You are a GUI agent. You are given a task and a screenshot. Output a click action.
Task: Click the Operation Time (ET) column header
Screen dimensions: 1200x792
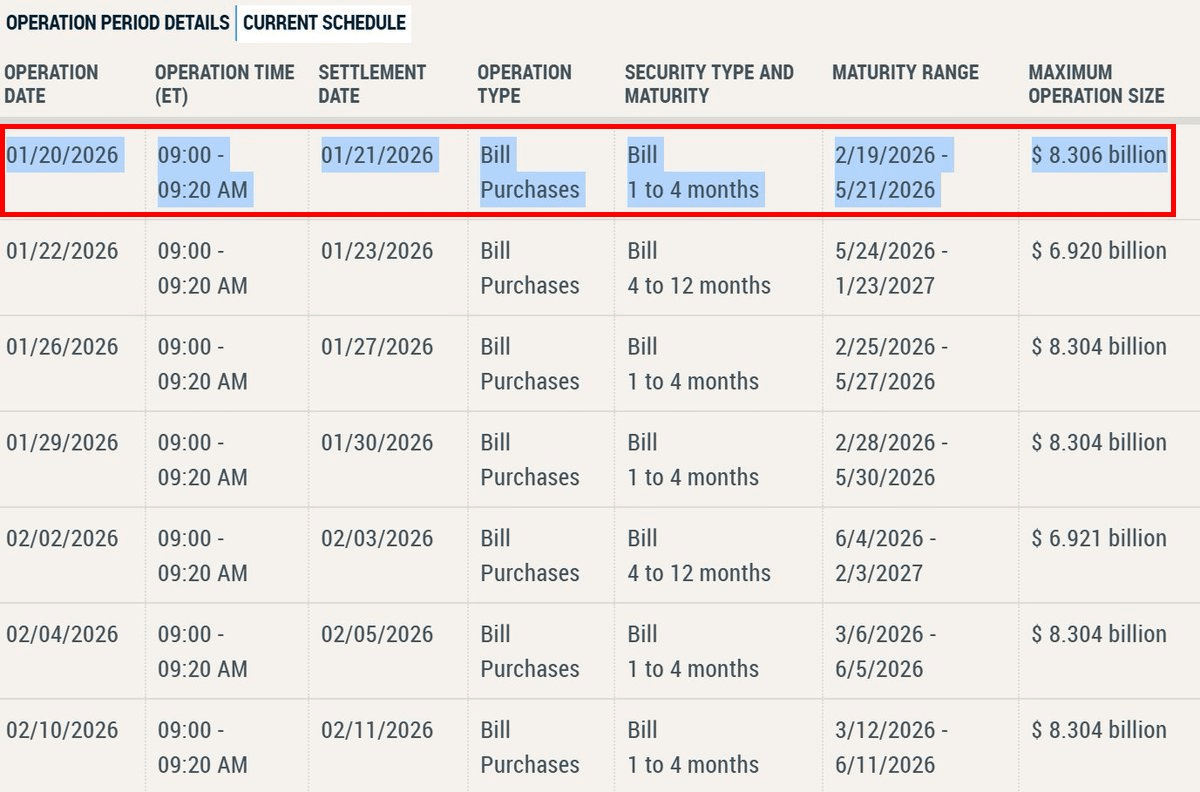click(225, 84)
